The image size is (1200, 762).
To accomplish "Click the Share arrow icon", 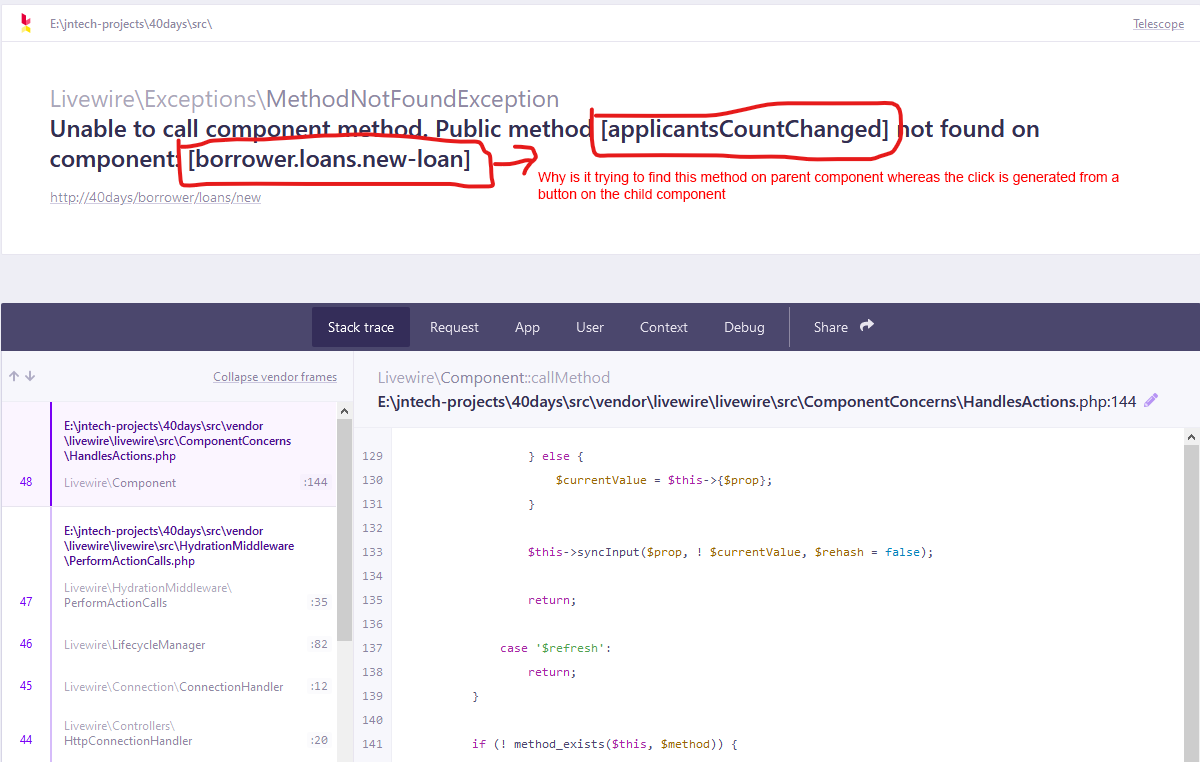I will tap(867, 326).
